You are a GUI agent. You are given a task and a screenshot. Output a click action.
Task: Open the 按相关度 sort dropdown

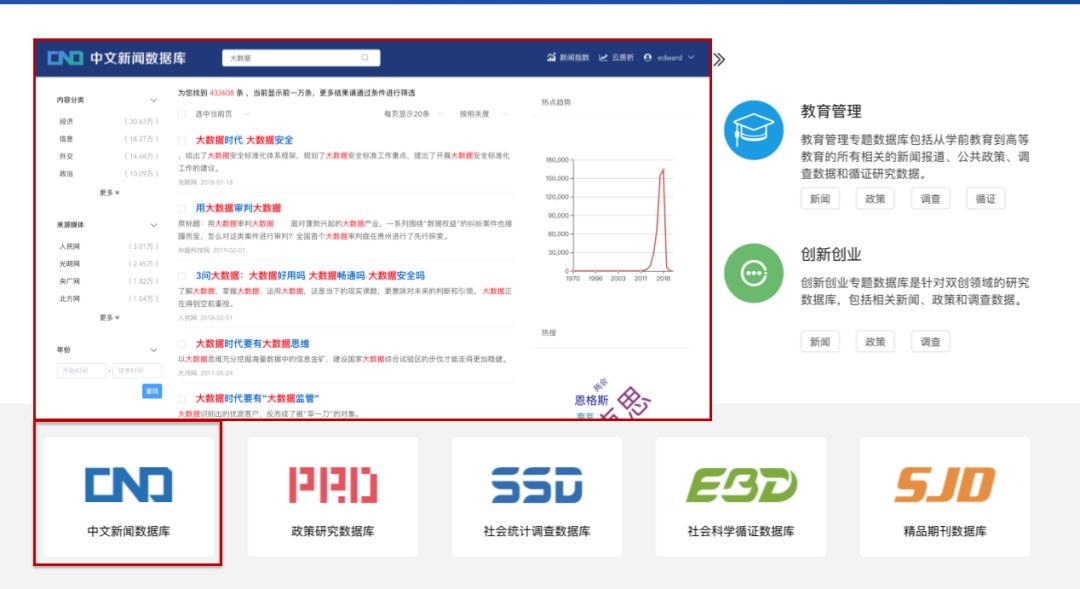coord(484,114)
